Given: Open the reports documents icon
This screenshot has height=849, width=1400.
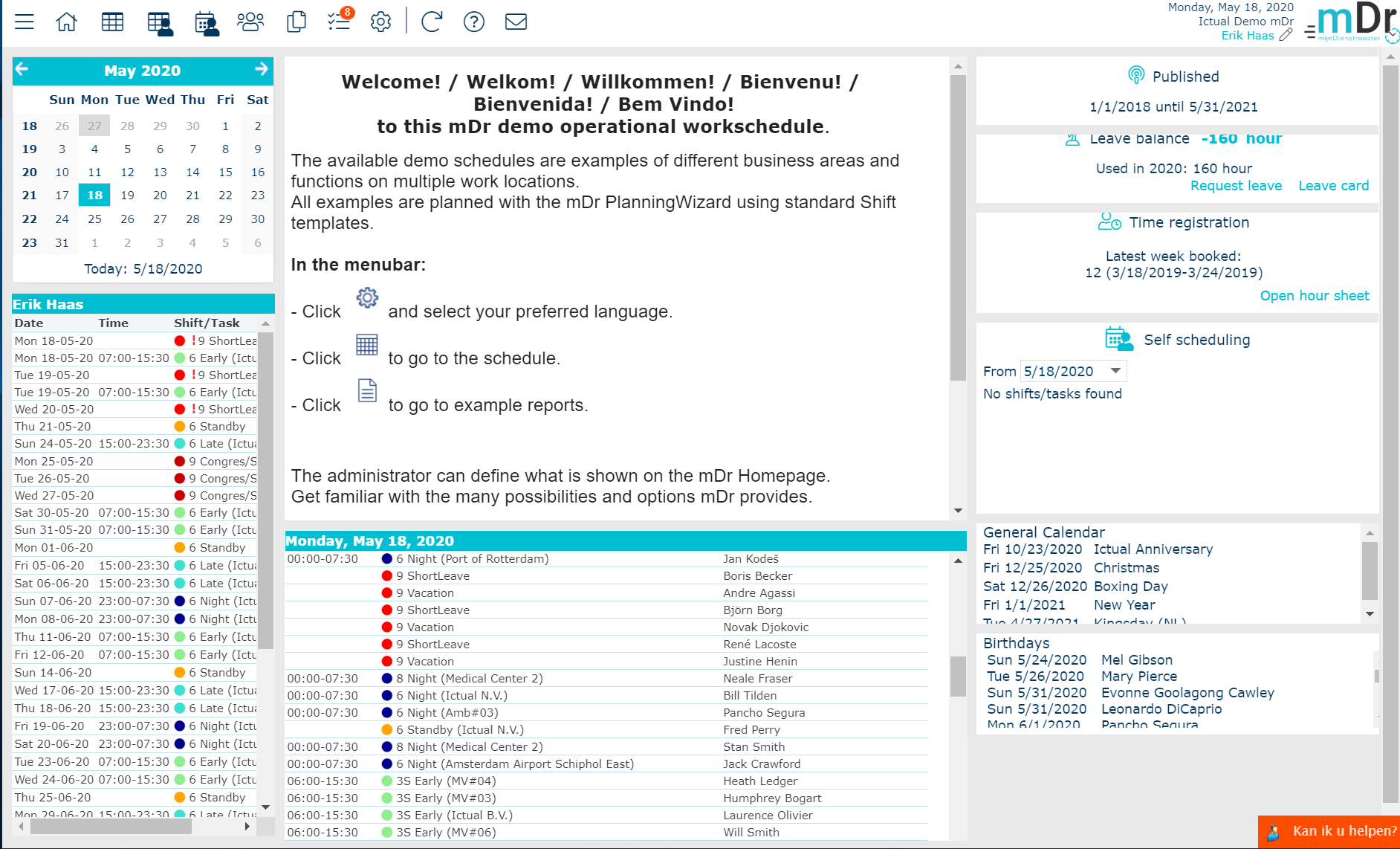Looking at the screenshot, I should 296,22.
